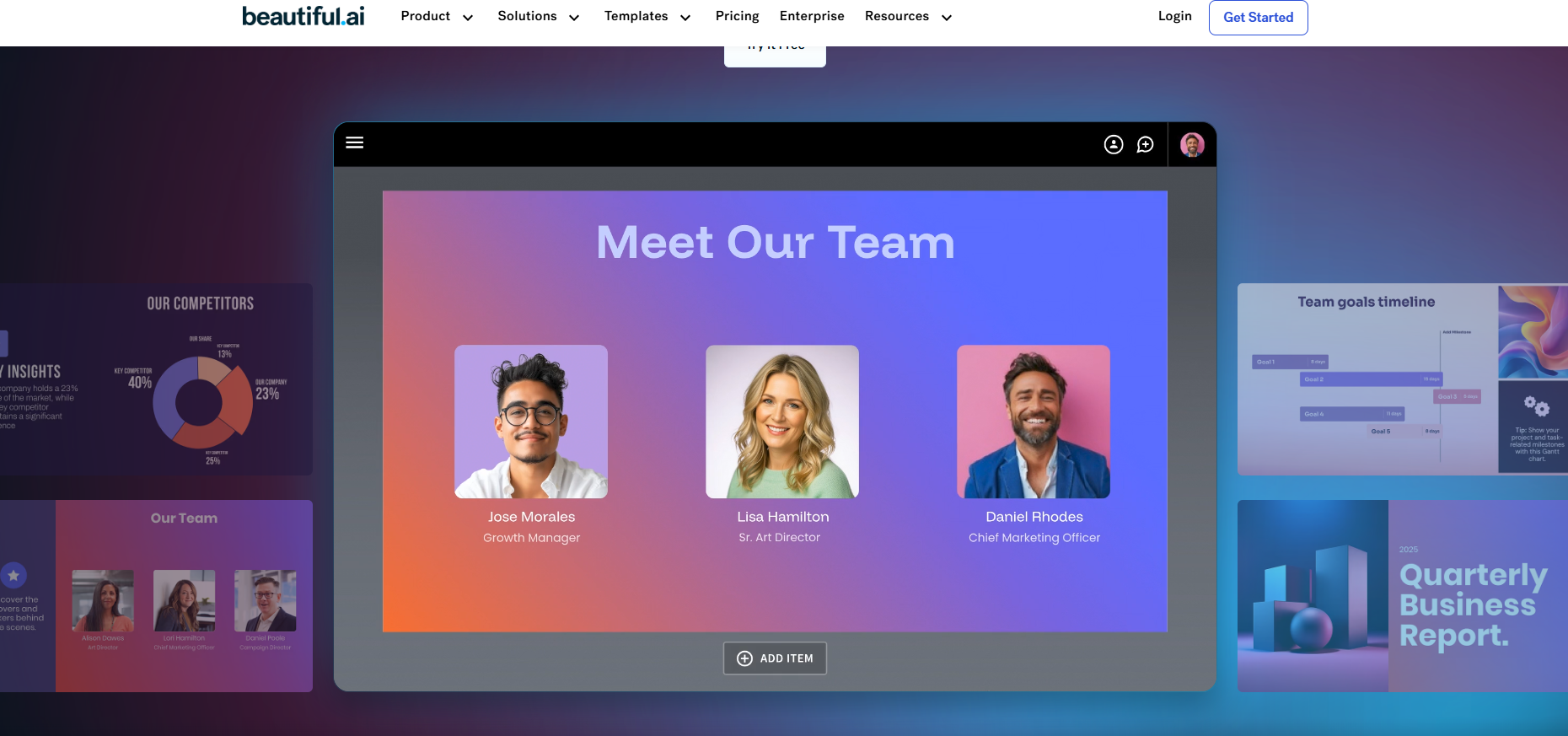This screenshot has width=1568, height=736.
Task: Expand the Solutions dropdown menu
Action: 538,17
